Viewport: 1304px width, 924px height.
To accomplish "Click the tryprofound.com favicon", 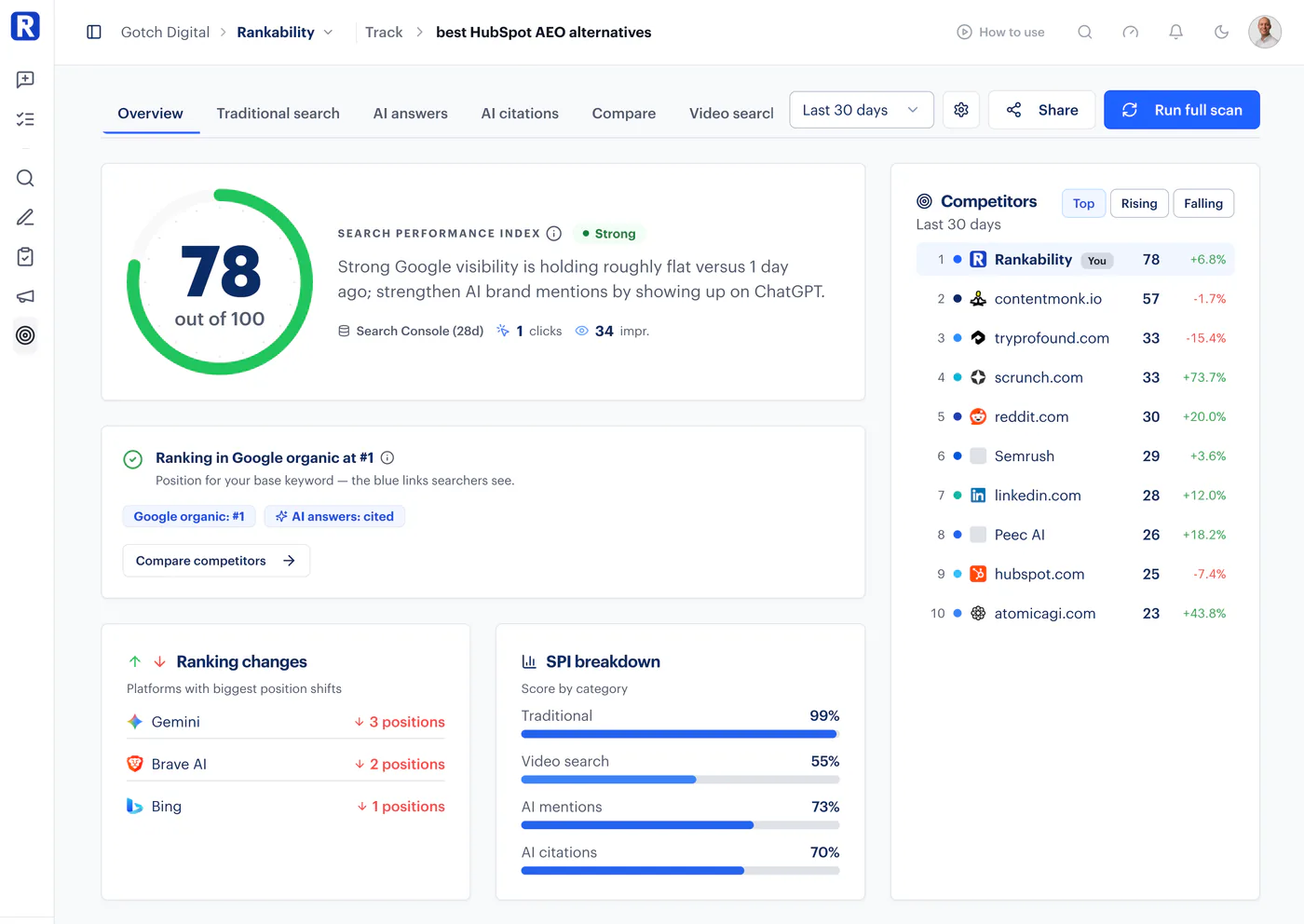I will 978,338.
